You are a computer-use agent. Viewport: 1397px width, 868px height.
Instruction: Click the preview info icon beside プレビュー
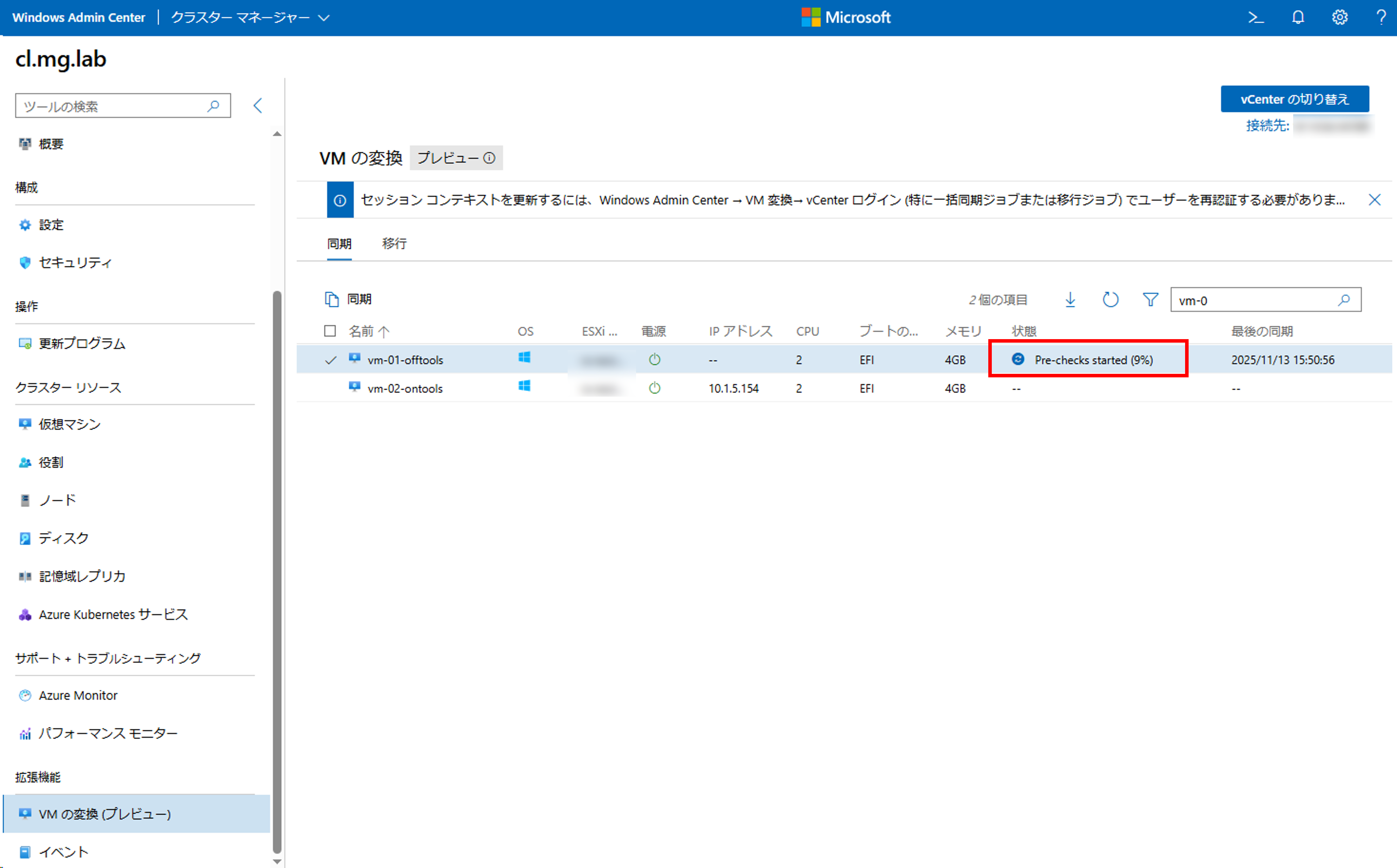489,158
